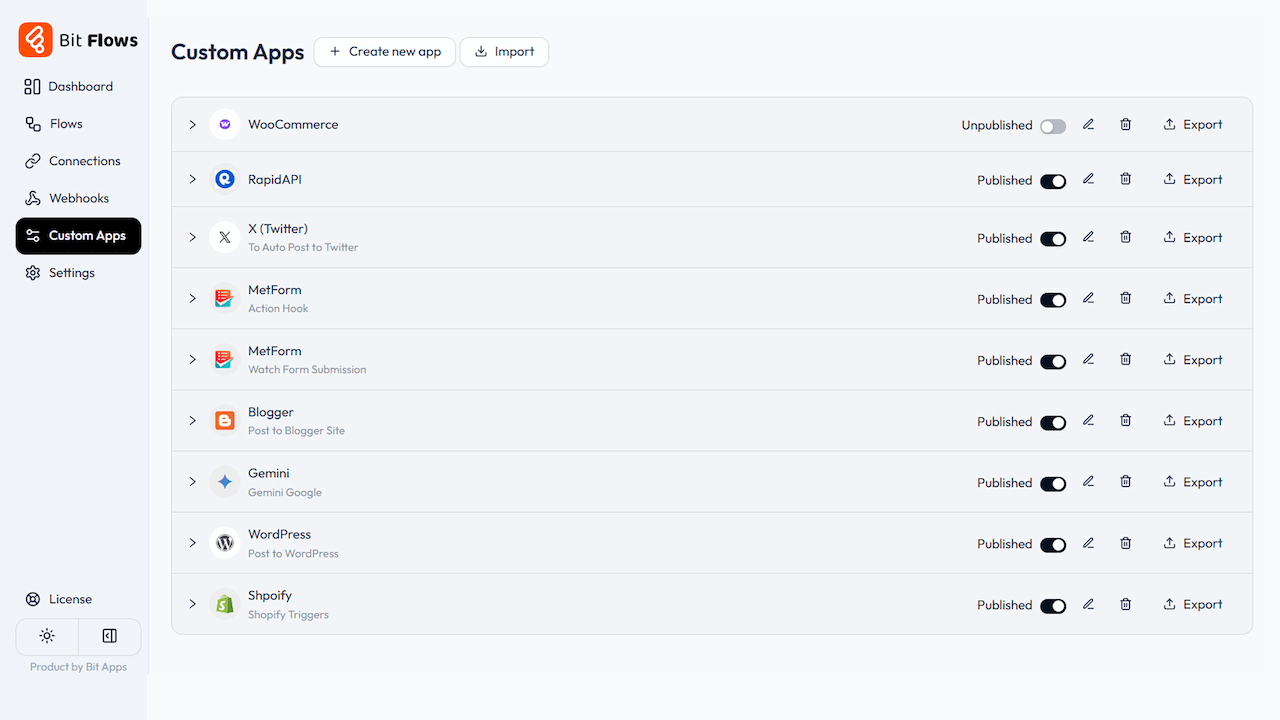The height and width of the screenshot is (720, 1280).
Task: Click the Gemini app icon
Action: pyautogui.click(x=224, y=481)
